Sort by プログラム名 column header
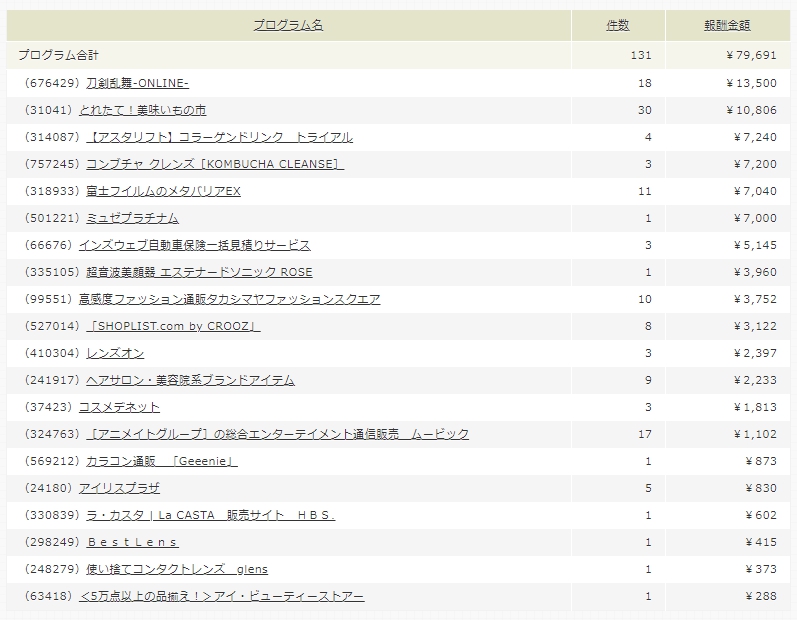The width and height of the screenshot is (797, 620). tap(288, 25)
